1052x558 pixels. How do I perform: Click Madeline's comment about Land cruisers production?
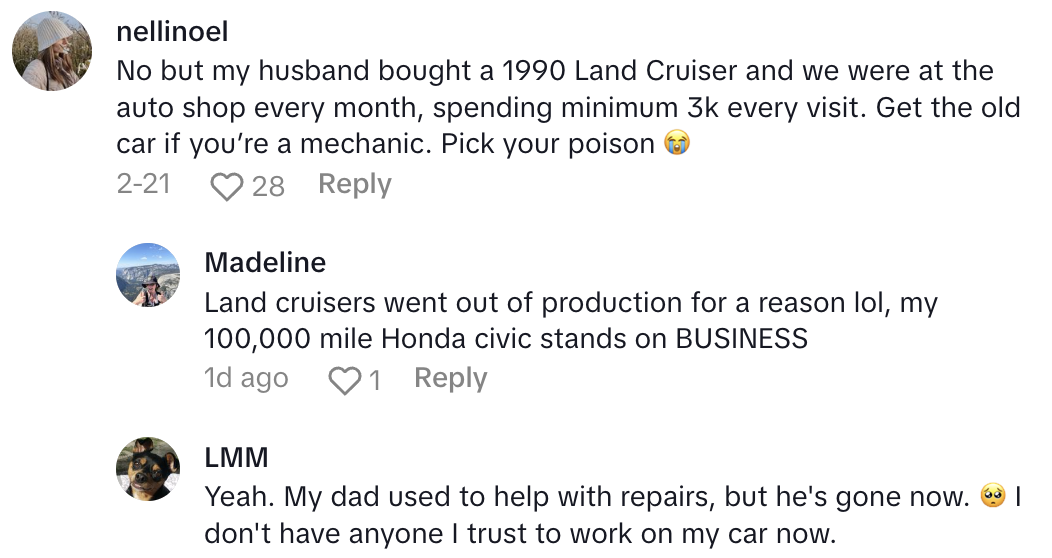point(570,320)
